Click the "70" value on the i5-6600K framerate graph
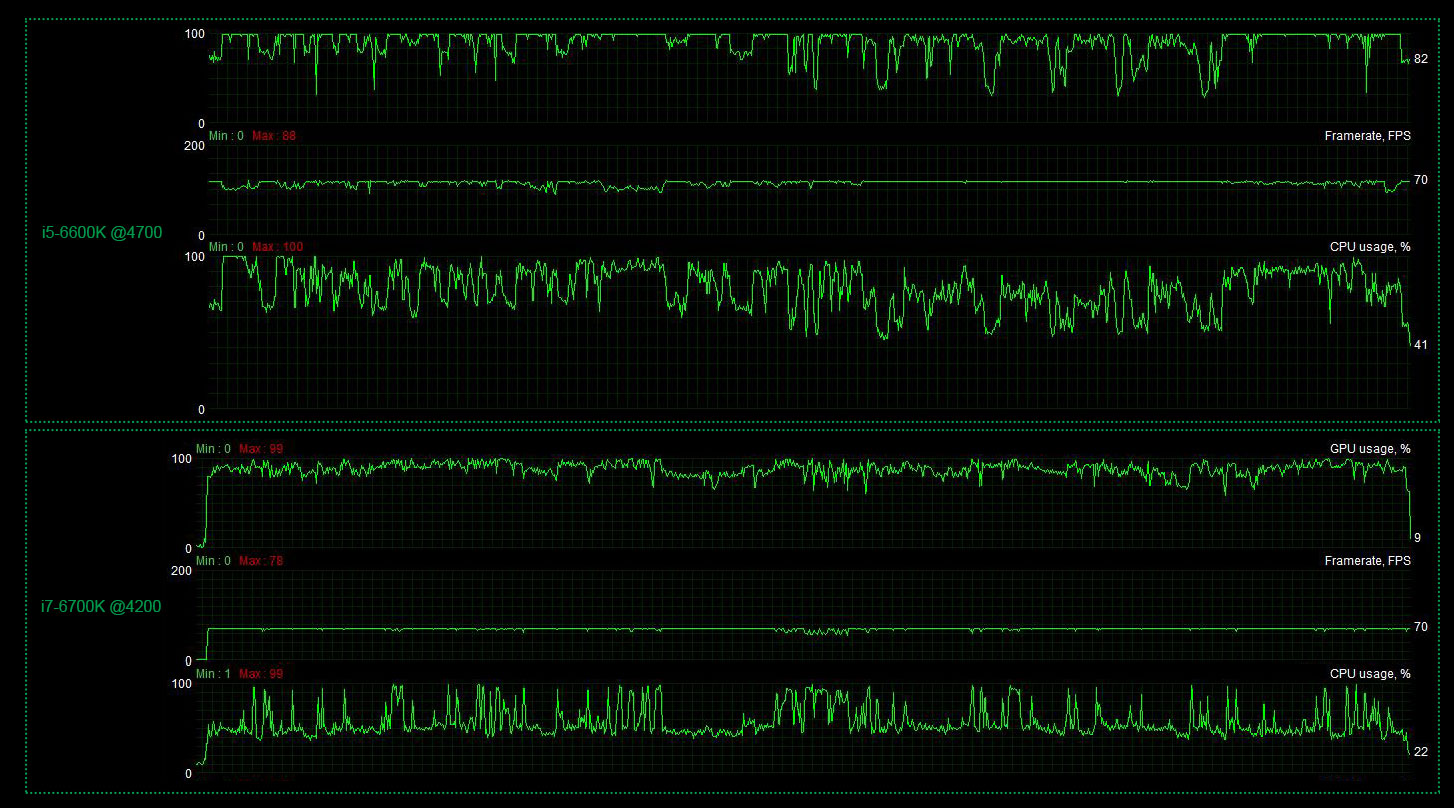 (x=1421, y=180)
